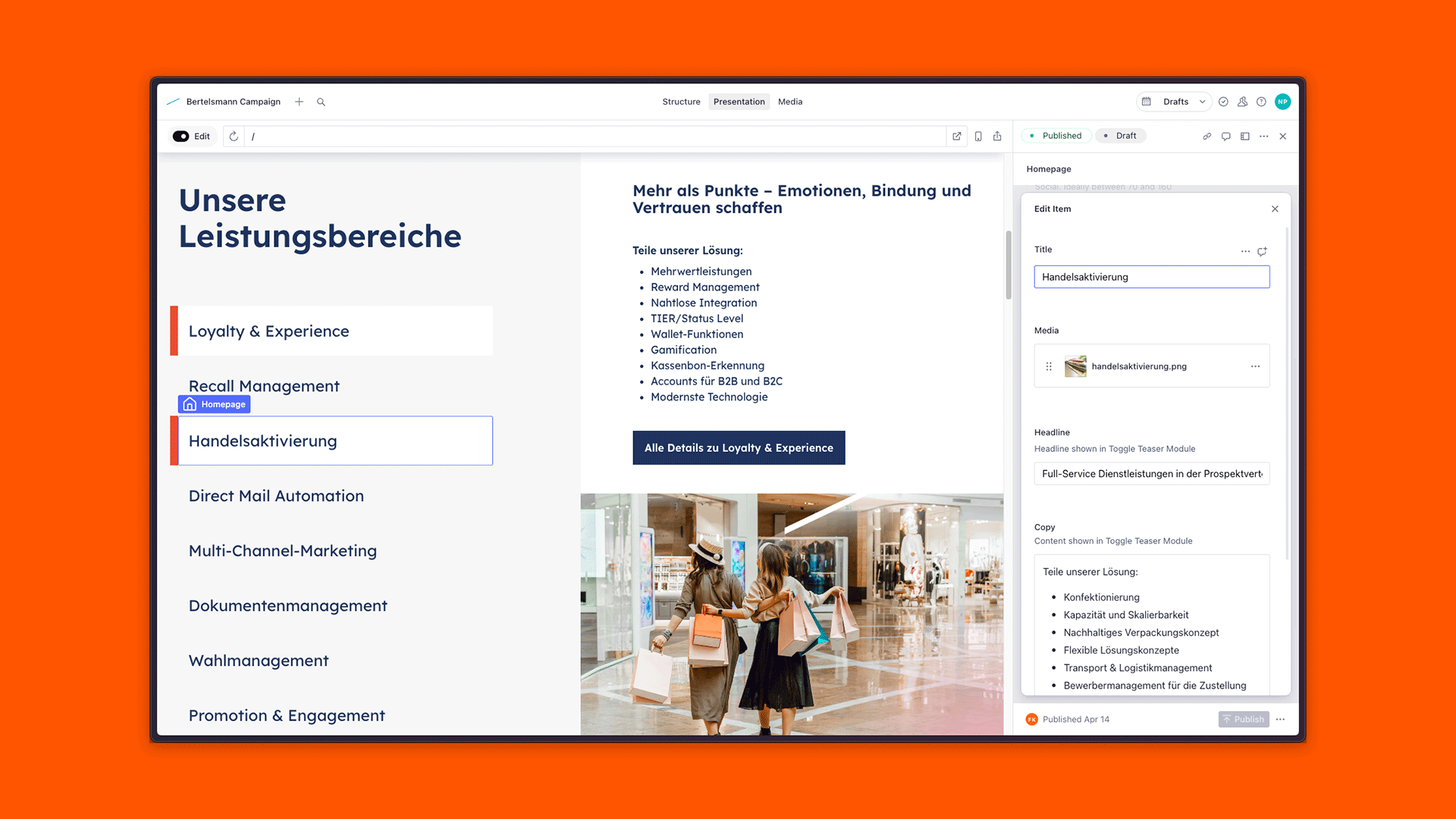Toggle the split pane layout icon

(1244, 136)
